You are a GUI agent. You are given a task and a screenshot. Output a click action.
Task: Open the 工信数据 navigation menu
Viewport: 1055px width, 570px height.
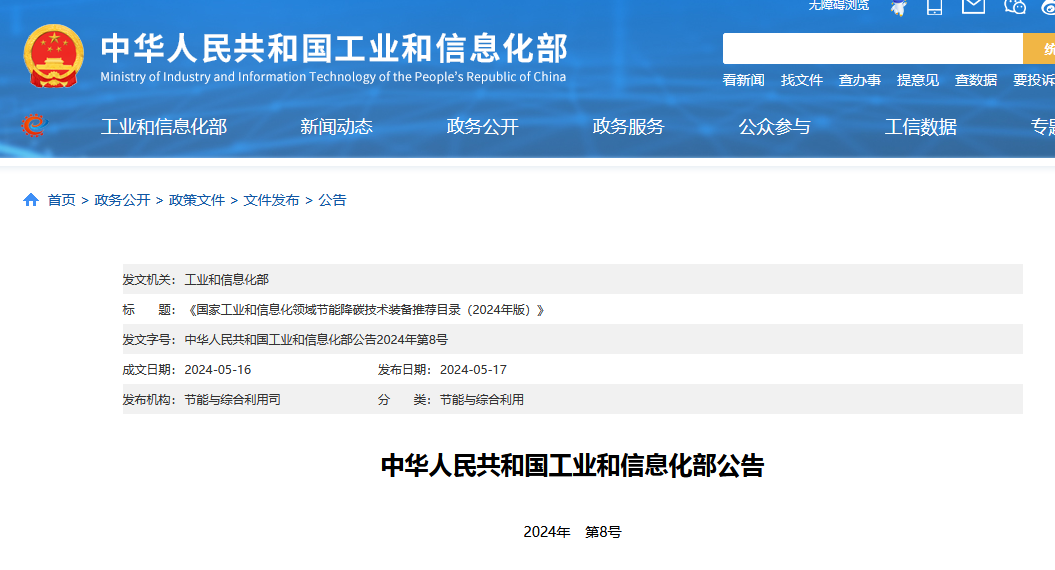point(920,127)
